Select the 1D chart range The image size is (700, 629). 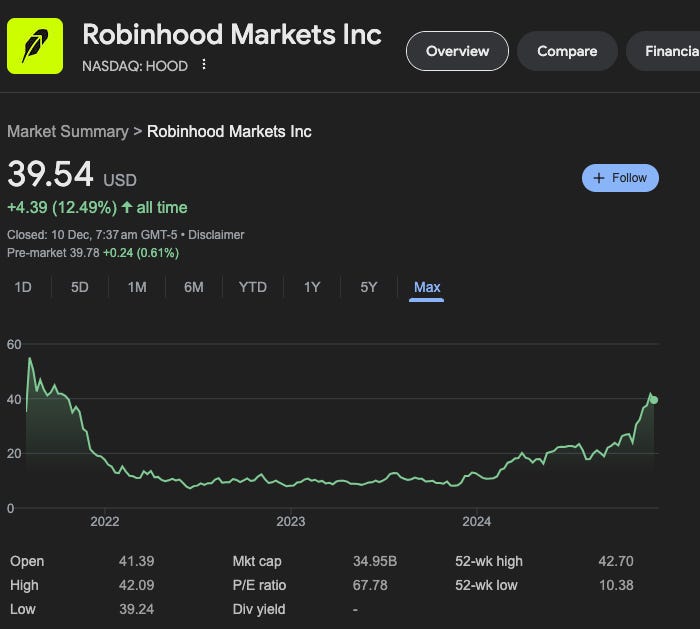click(x=23, y=287)
